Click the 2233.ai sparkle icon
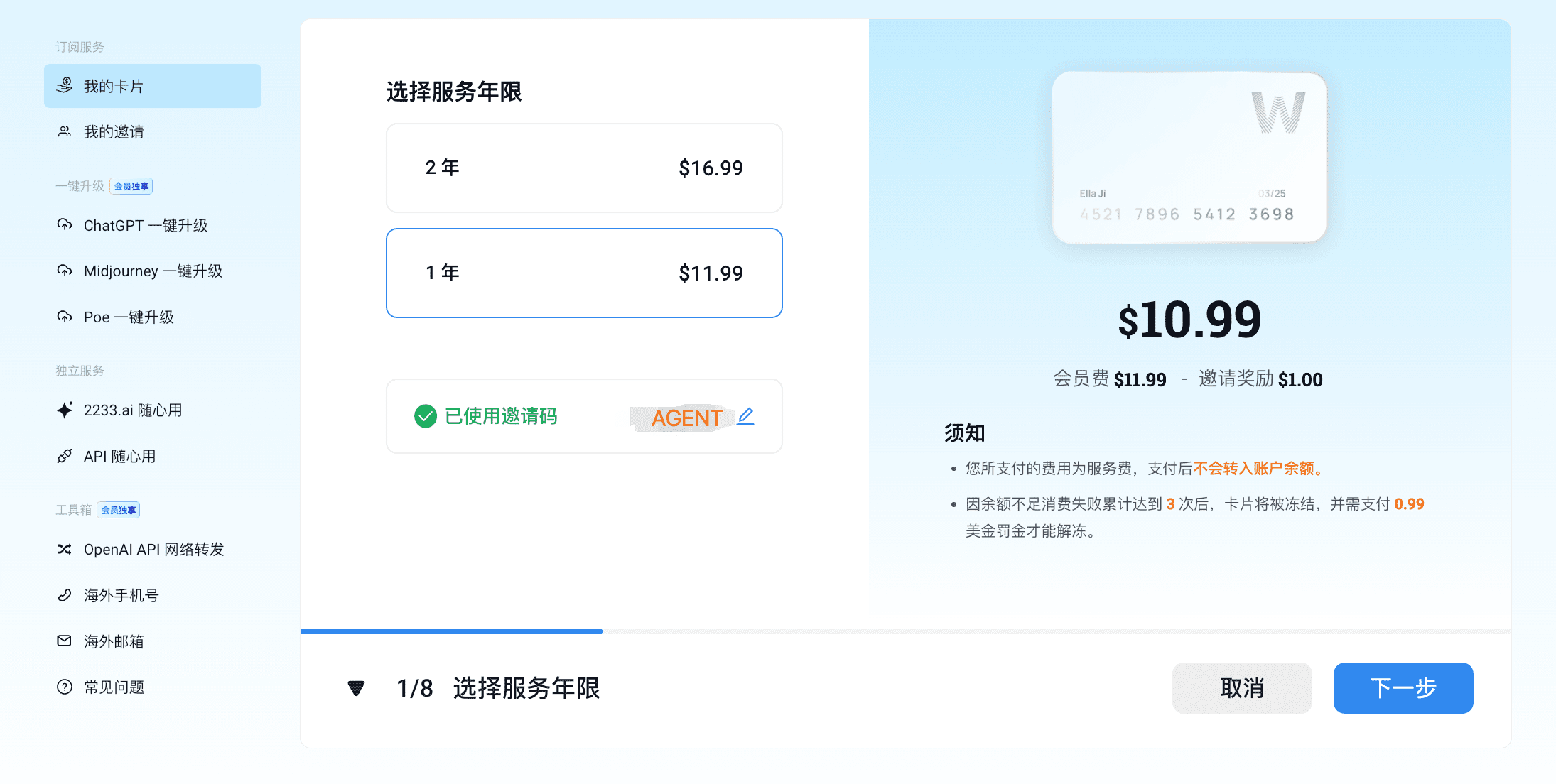The height and width of the screenshot is (784, 1556). click(65, 410)
